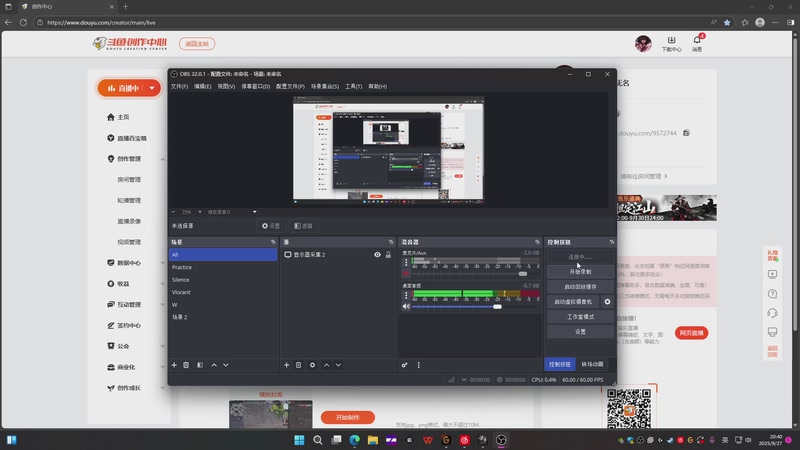Remove selected source with trash icon
Screen dimensions: 800x450
[x=298, y=365]
